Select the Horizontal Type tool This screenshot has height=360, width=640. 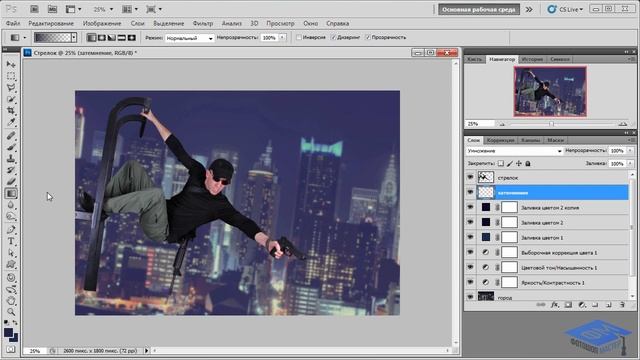point(11,242)
